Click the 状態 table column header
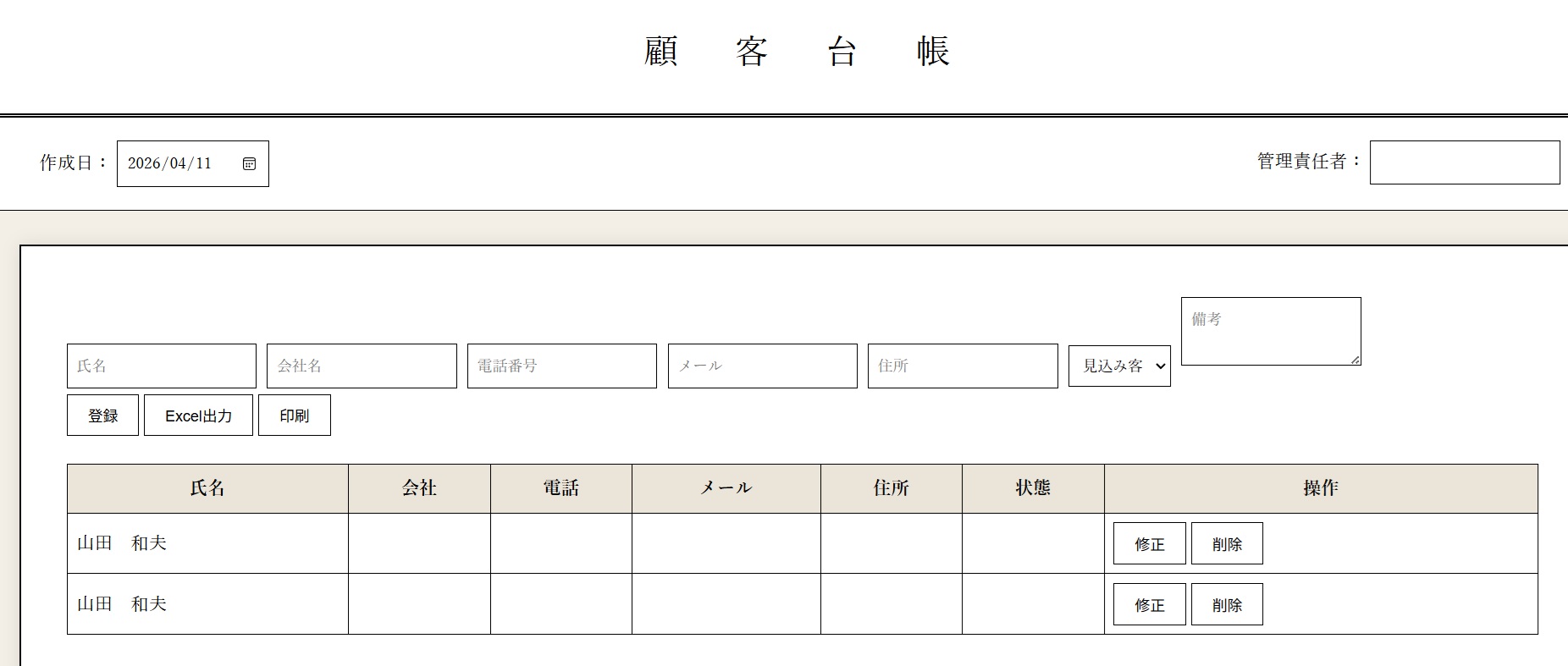 [x=1033, y=488]
